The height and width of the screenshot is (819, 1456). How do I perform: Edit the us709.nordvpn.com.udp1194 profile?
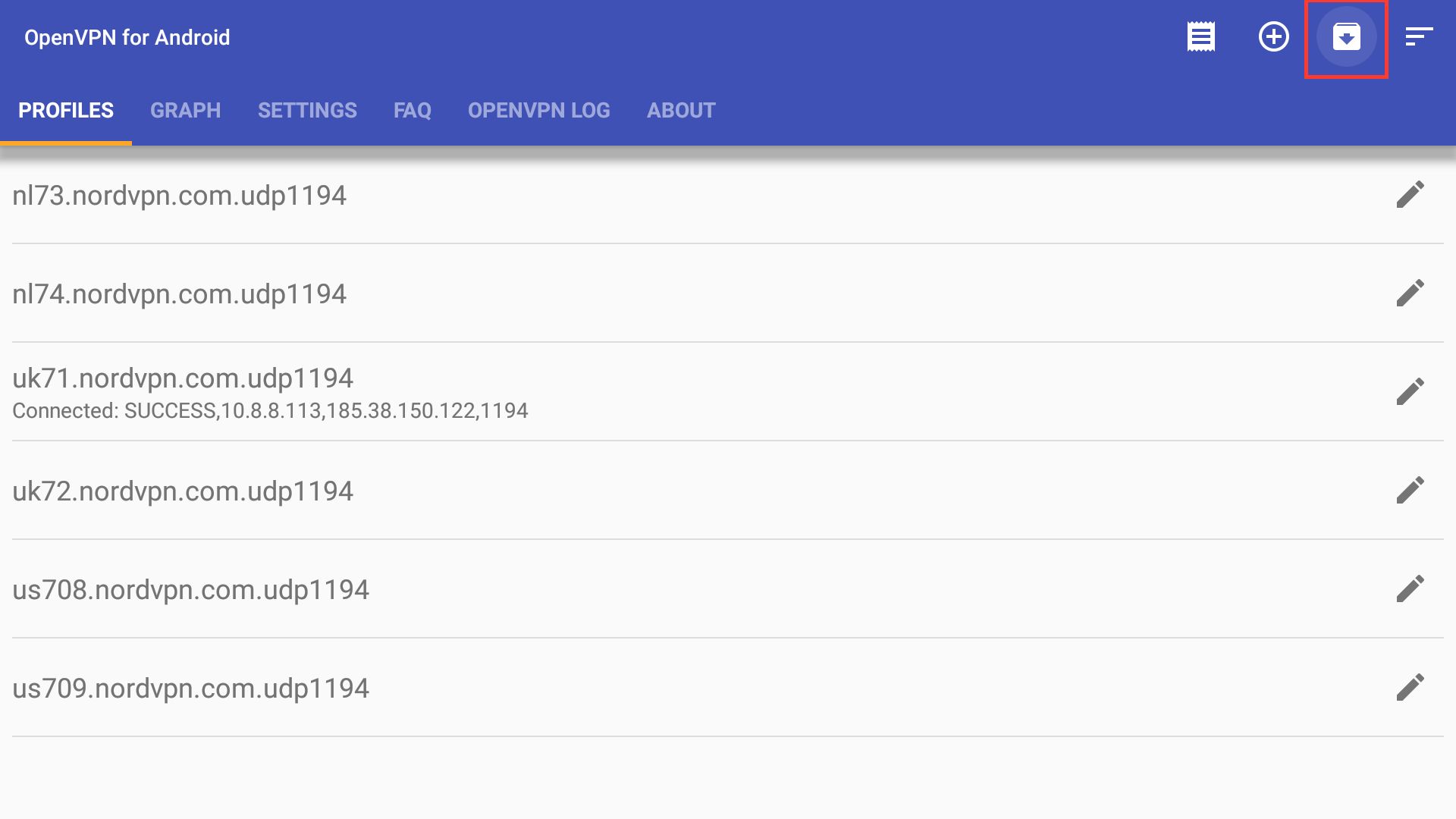coord(1410,688)
